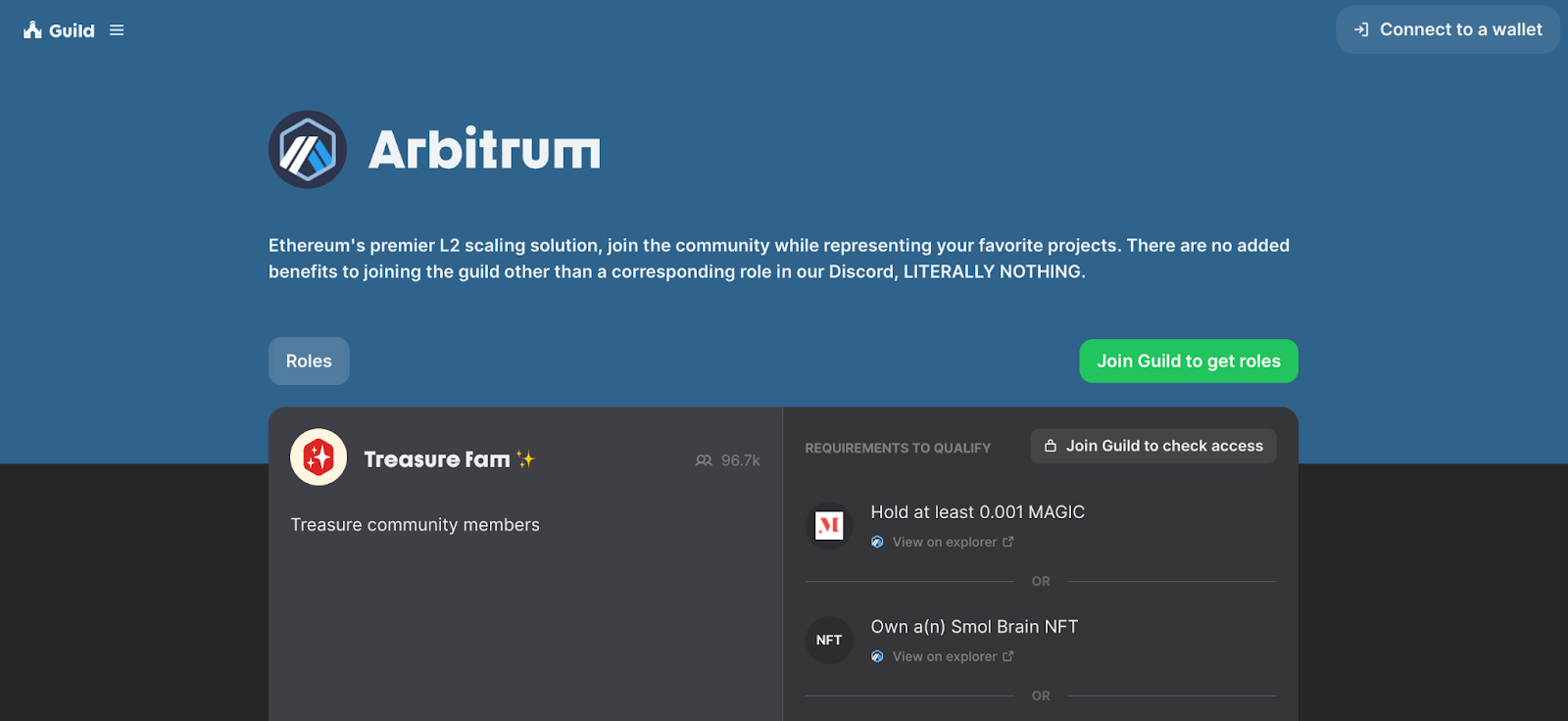Click the Guild text in the header
This screenshot has width=1568, height=721.
[72, 30]
